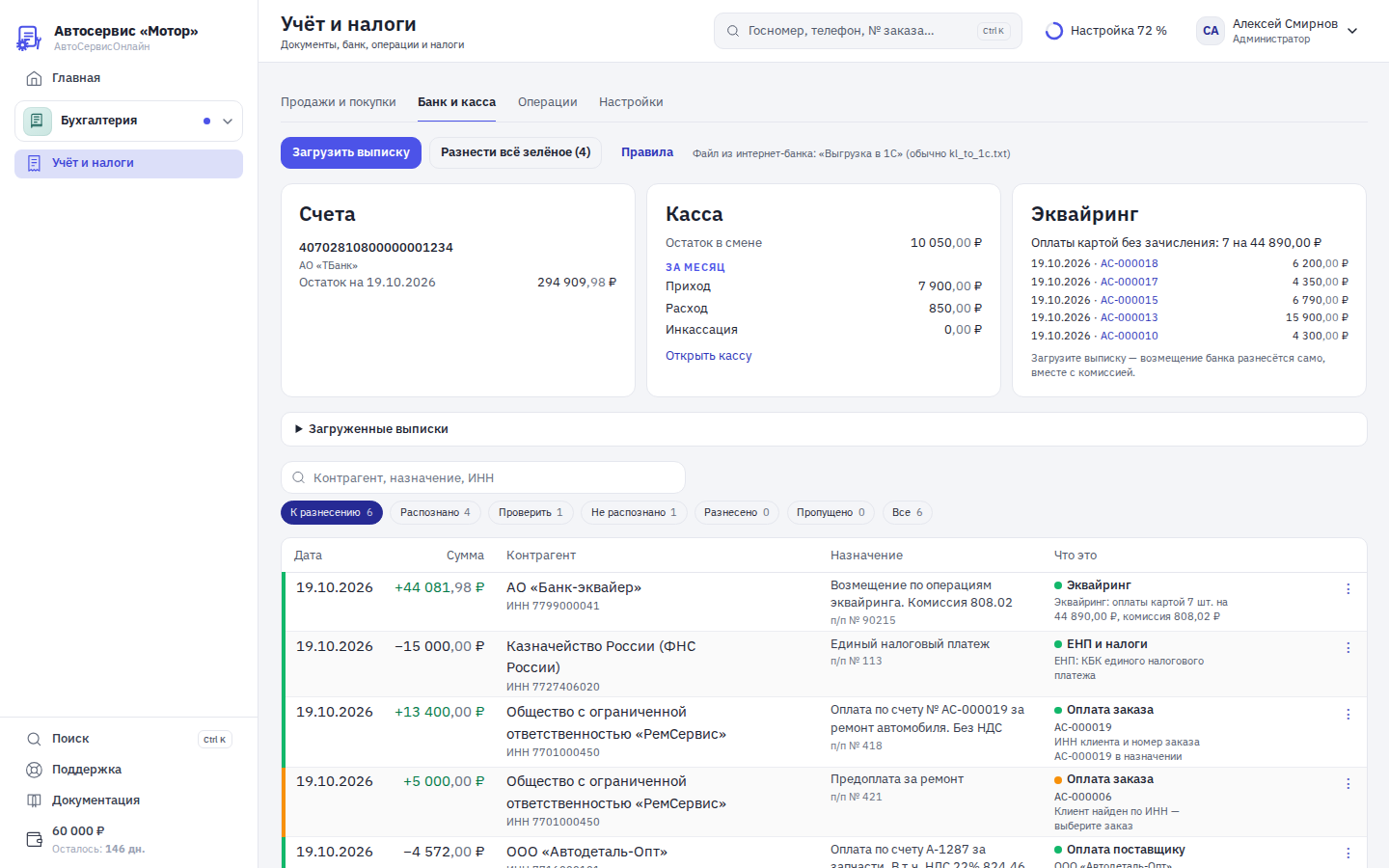
Task: Filter by Проверить 1
Action: click(x=531, y=513)
